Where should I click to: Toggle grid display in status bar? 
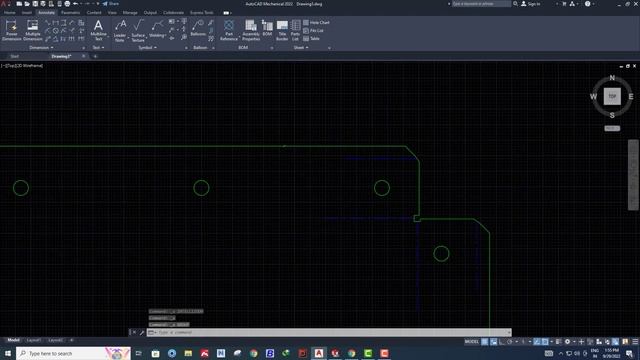tap(484, 342)
